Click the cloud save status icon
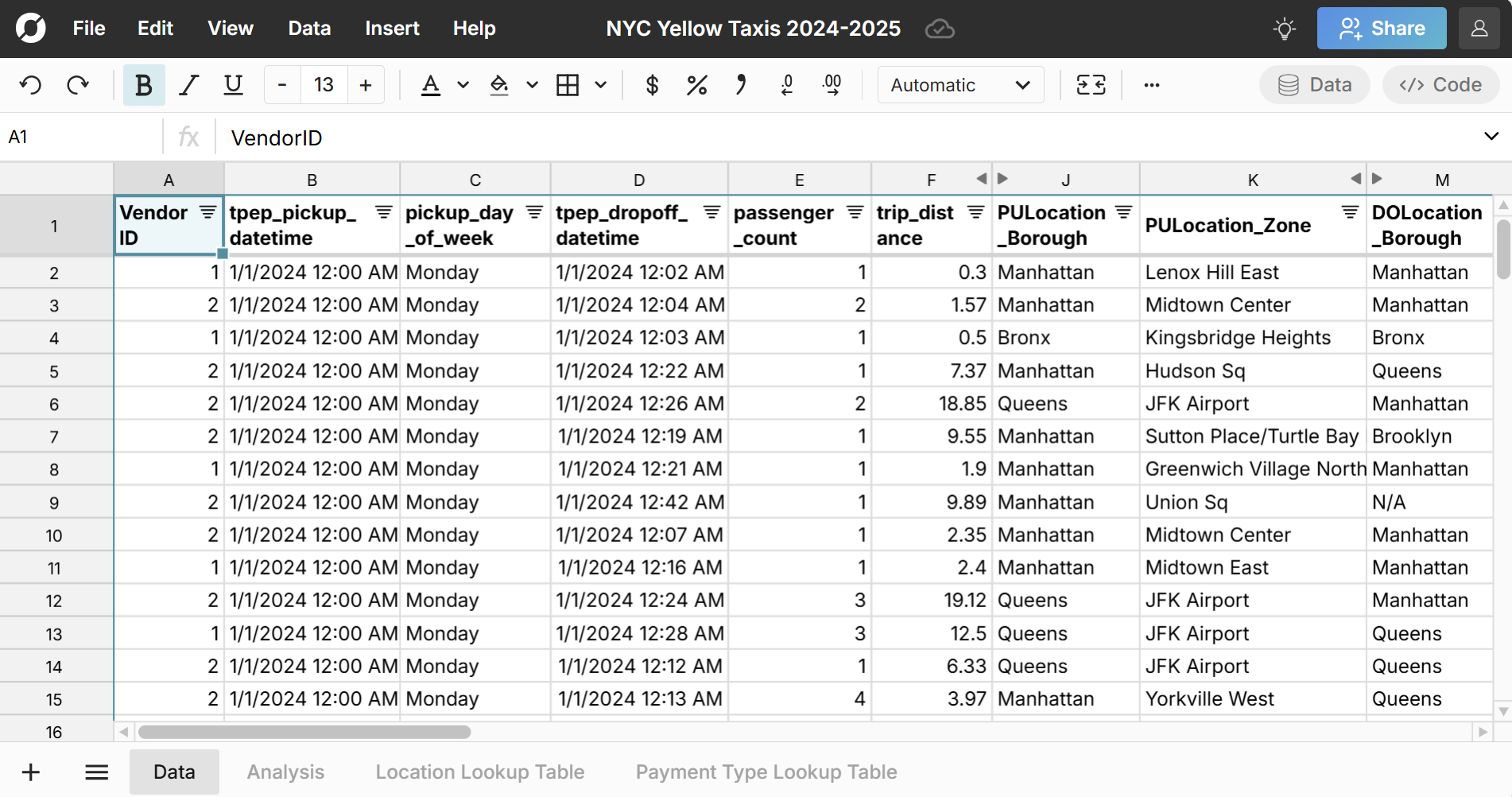 (940, 29)
